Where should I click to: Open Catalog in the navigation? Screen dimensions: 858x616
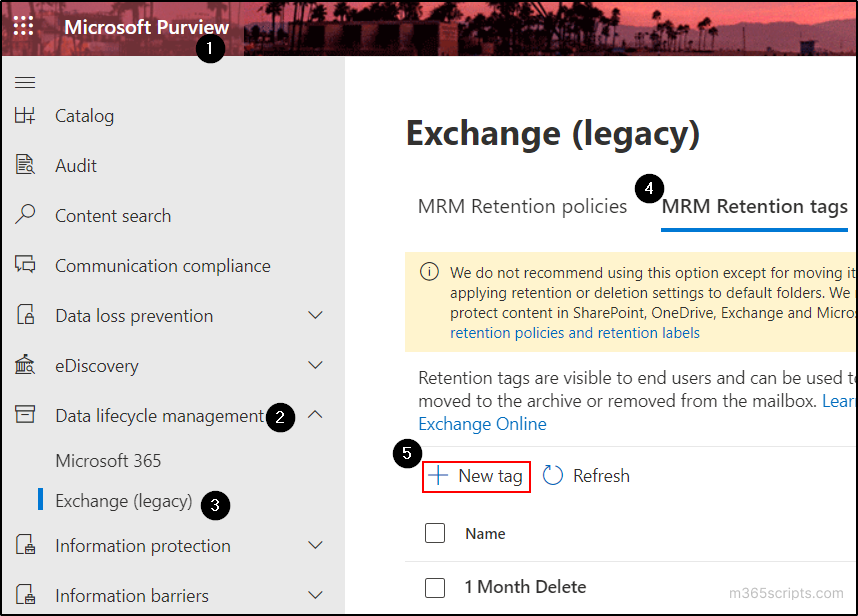pos(85,116)
